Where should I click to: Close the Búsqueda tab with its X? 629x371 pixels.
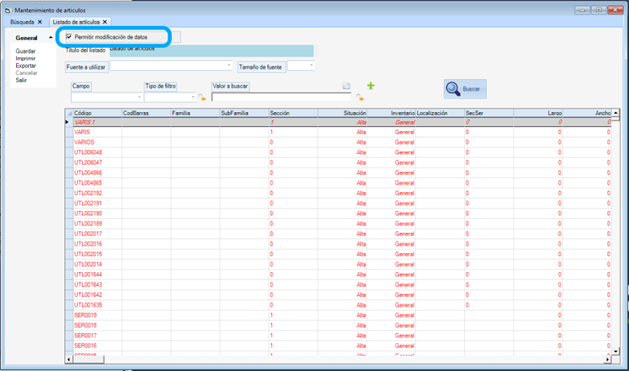[40, 22]
